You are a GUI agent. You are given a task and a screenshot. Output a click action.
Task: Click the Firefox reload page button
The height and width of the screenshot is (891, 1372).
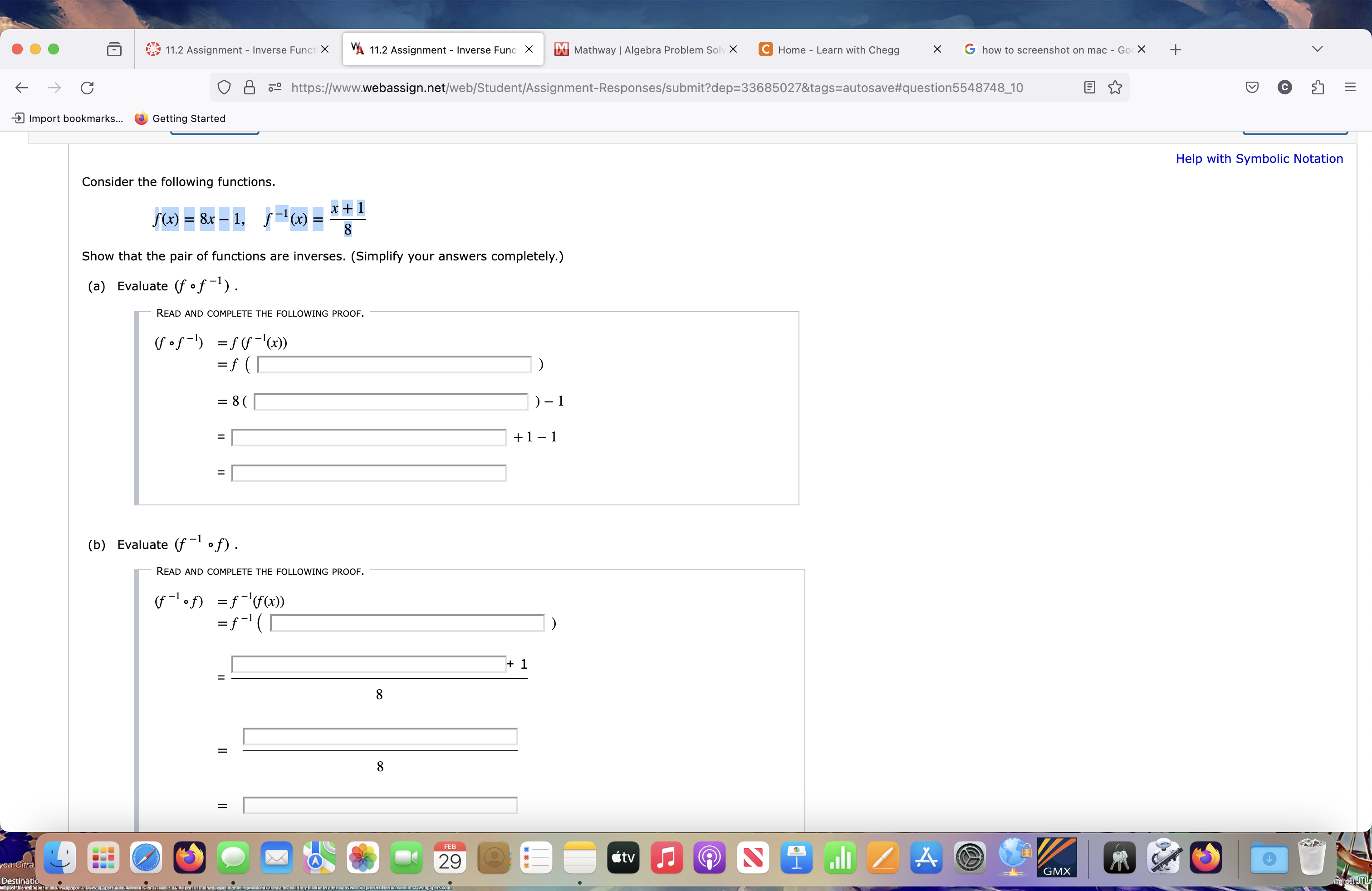coord(87,88)
